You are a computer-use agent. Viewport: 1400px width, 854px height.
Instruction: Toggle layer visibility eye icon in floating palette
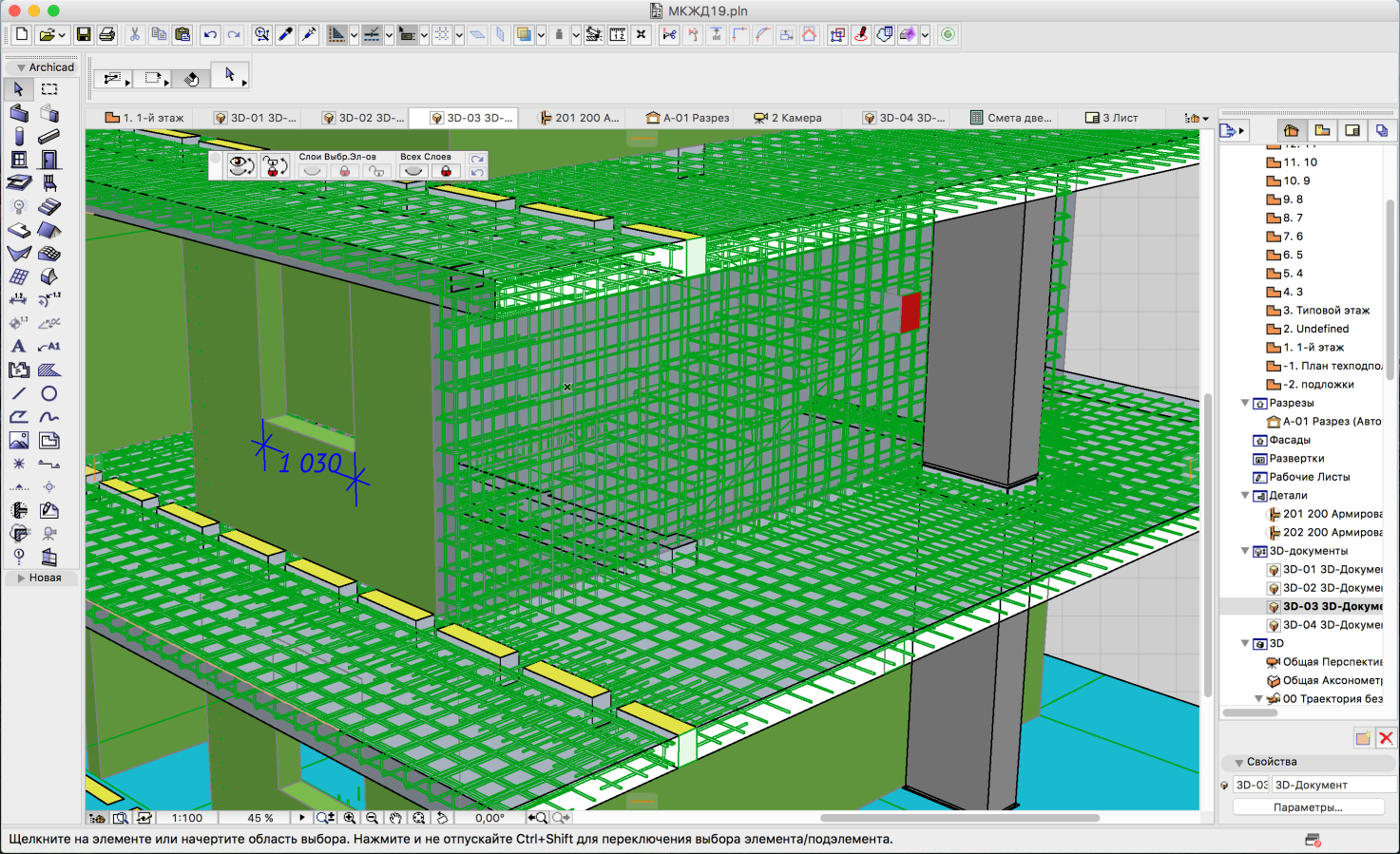pyautogui.click(x=240, y=166)
